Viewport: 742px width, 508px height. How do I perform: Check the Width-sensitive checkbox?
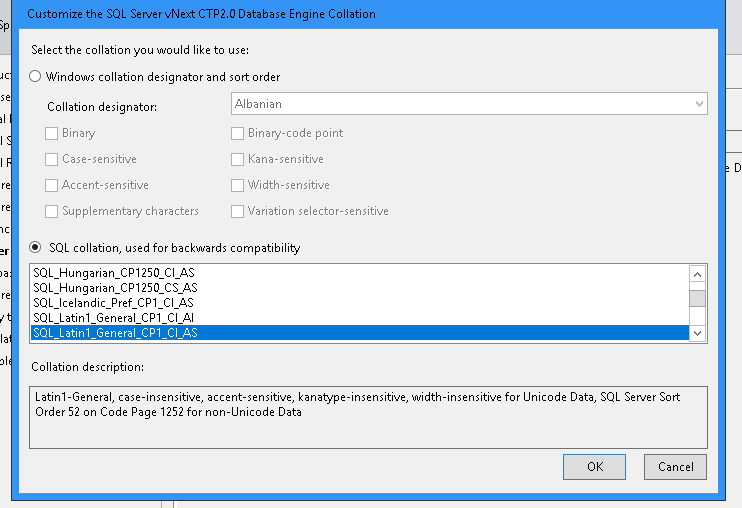click(x=237, y=185)
